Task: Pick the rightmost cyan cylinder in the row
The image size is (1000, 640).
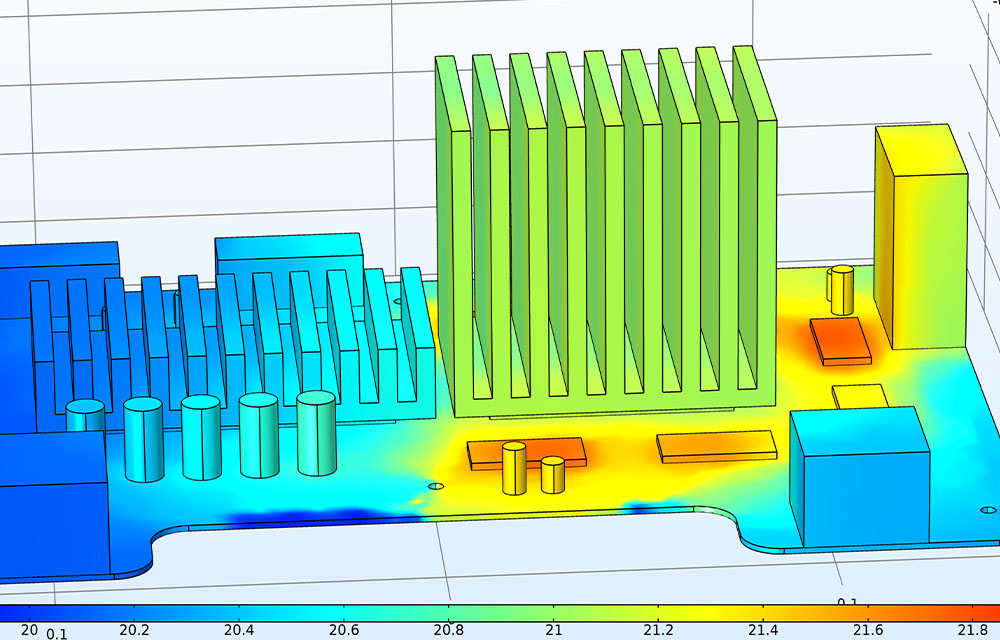Action: point(316,433)
